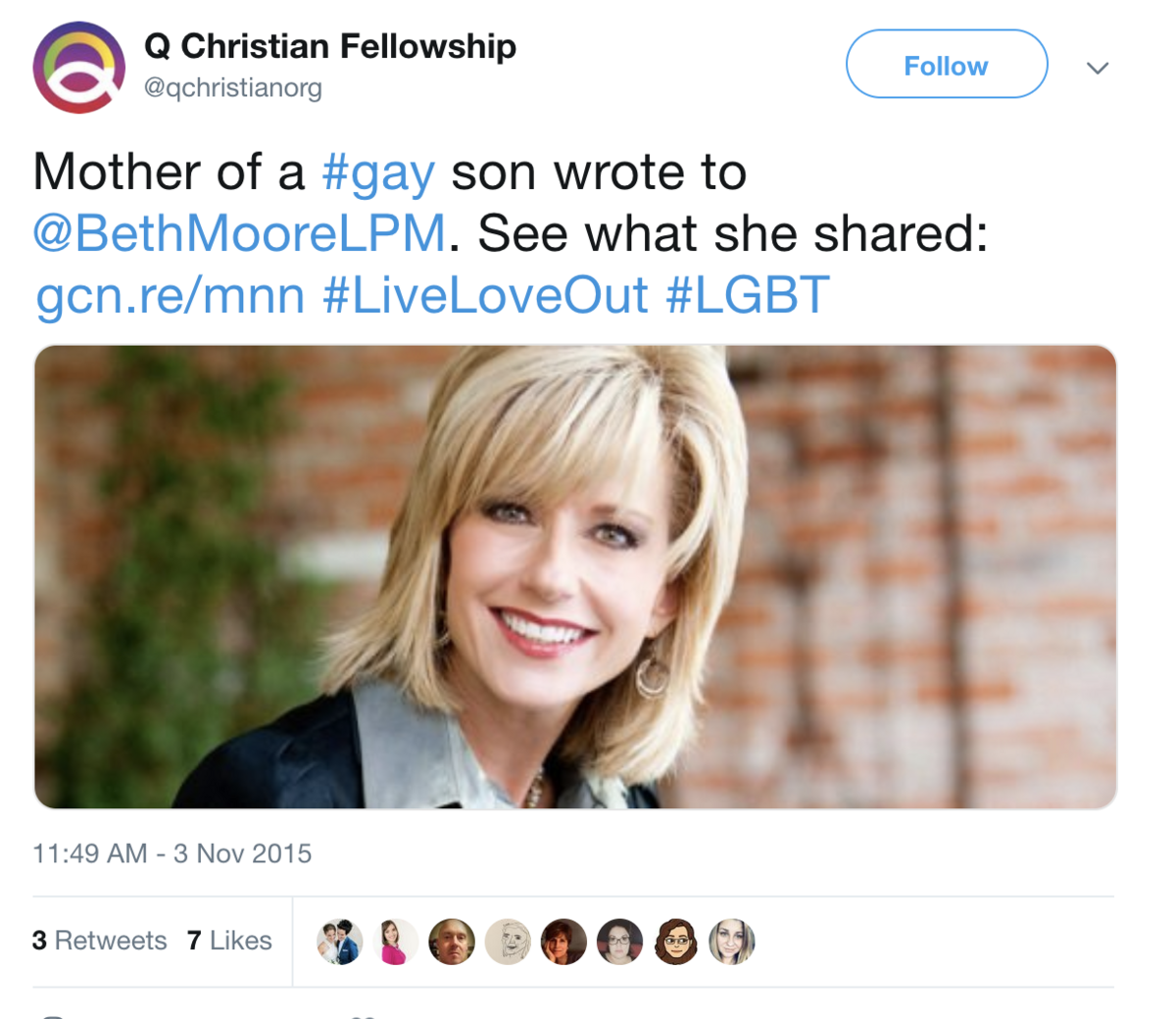Open the tweet options chevron menu
Viewport: 1176px width, 1019px height.
pos(1098,68)
